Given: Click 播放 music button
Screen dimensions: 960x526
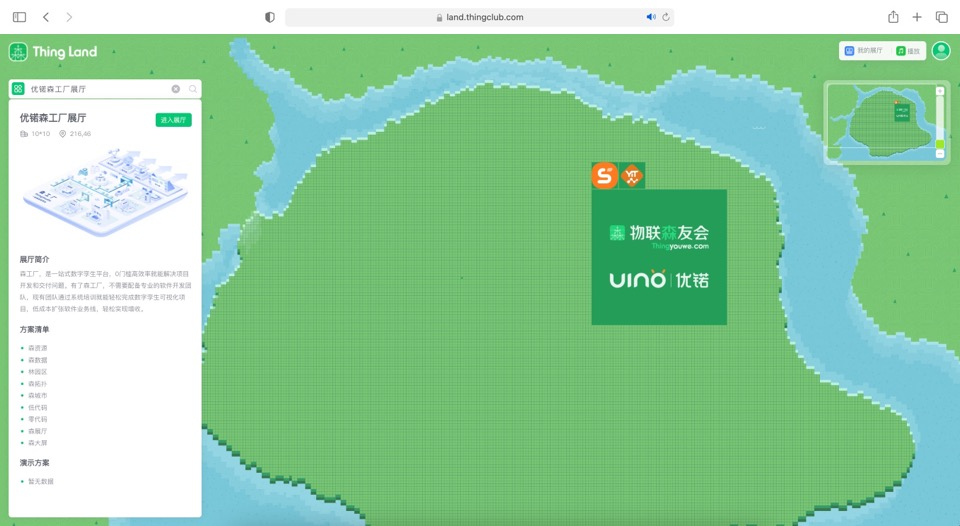Looking at the screenshot, I should coord(908,51).
